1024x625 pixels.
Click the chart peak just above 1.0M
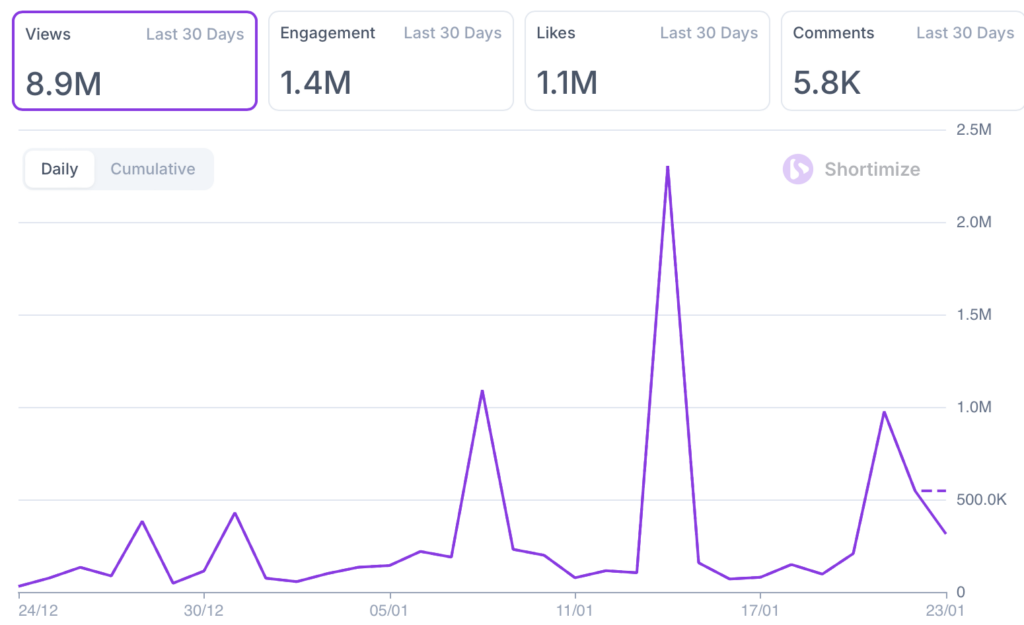click(482, 391)
